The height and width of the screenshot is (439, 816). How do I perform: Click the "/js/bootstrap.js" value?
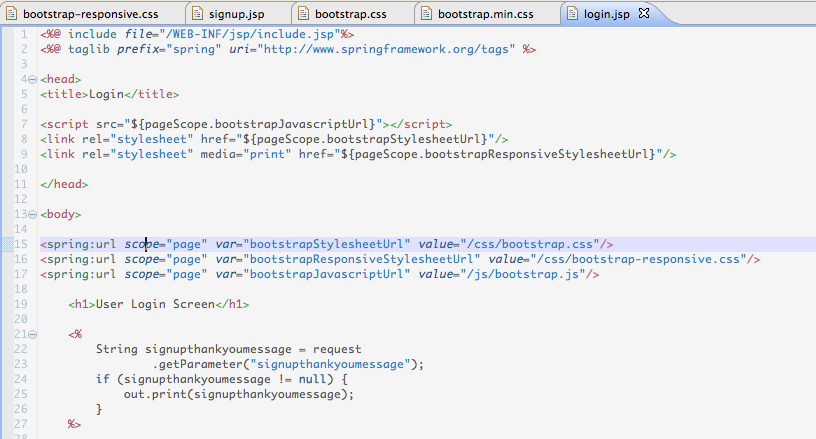(x=523, y=275)
